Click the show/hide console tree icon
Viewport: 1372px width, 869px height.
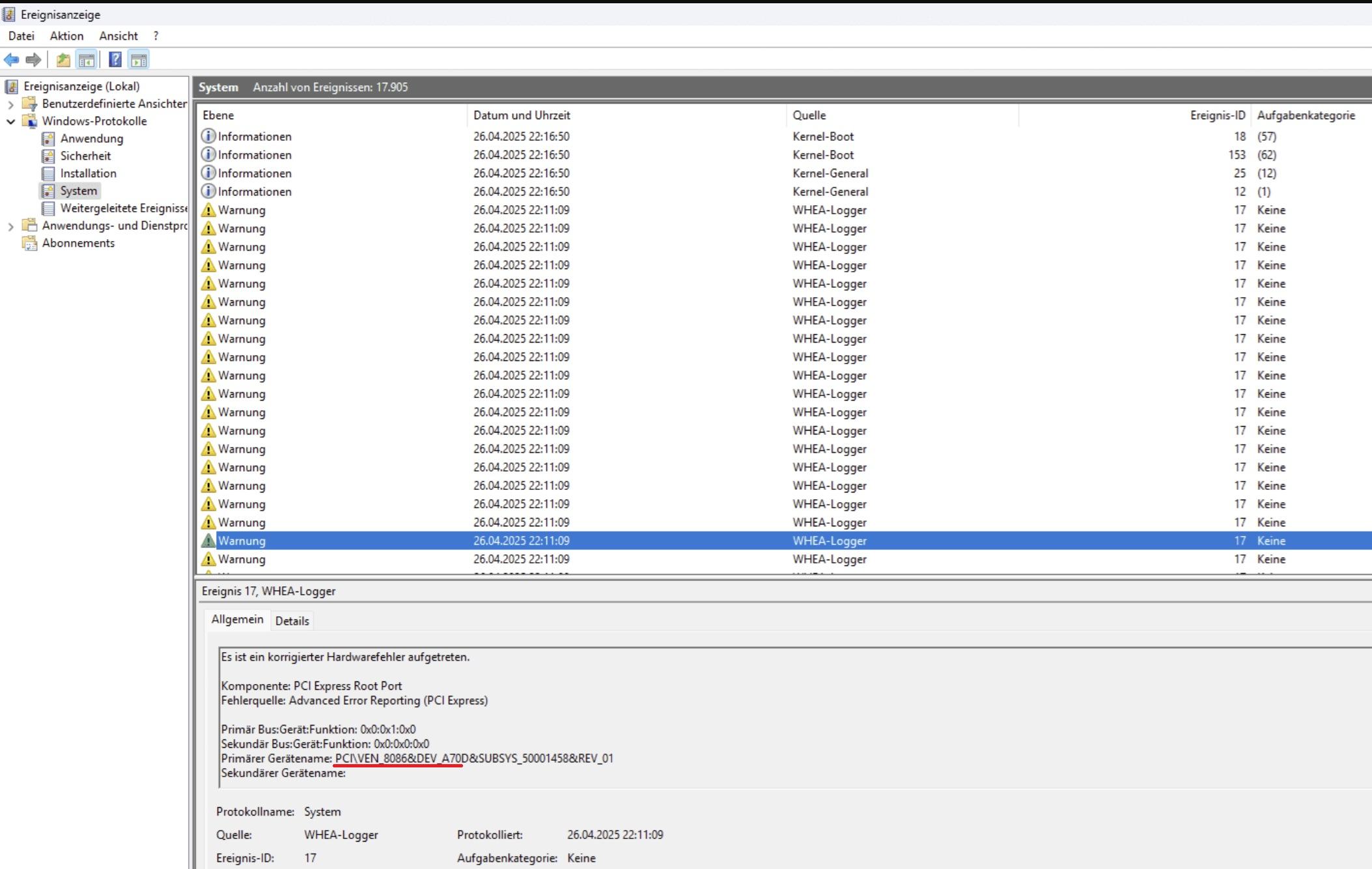click(x=86, y=60)
